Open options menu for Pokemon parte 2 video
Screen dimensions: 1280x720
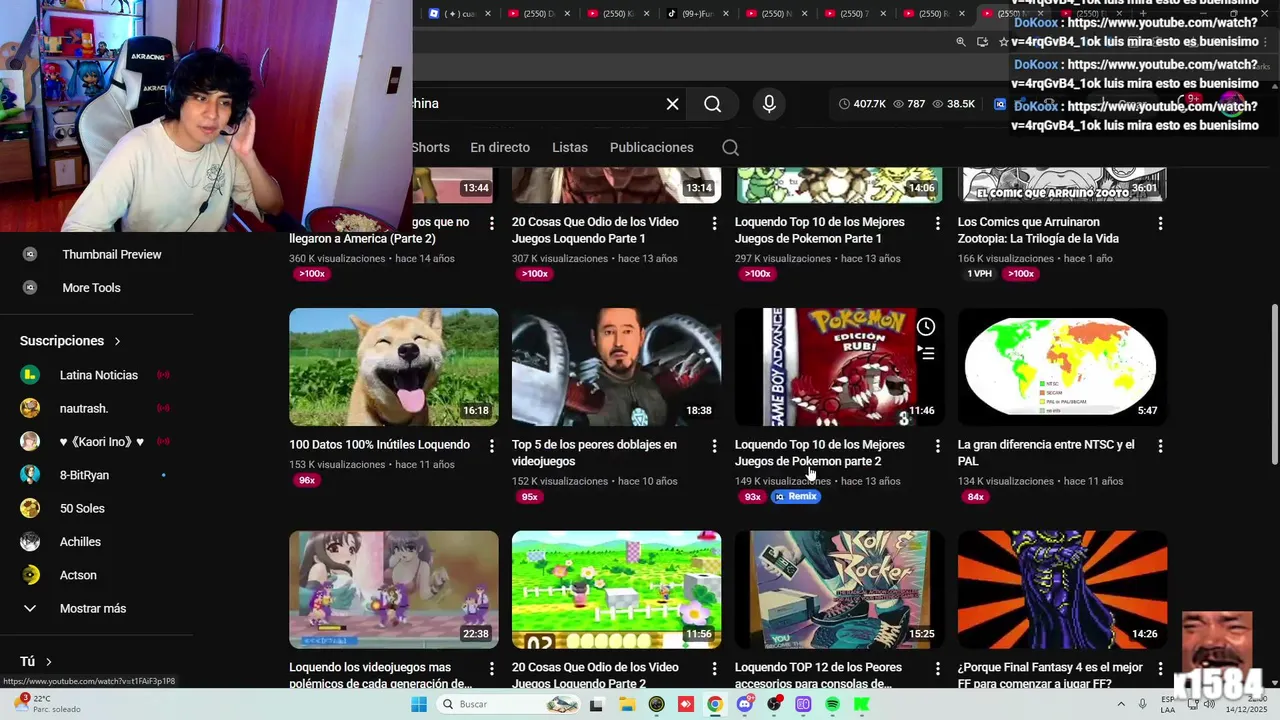tap(937, 446)
